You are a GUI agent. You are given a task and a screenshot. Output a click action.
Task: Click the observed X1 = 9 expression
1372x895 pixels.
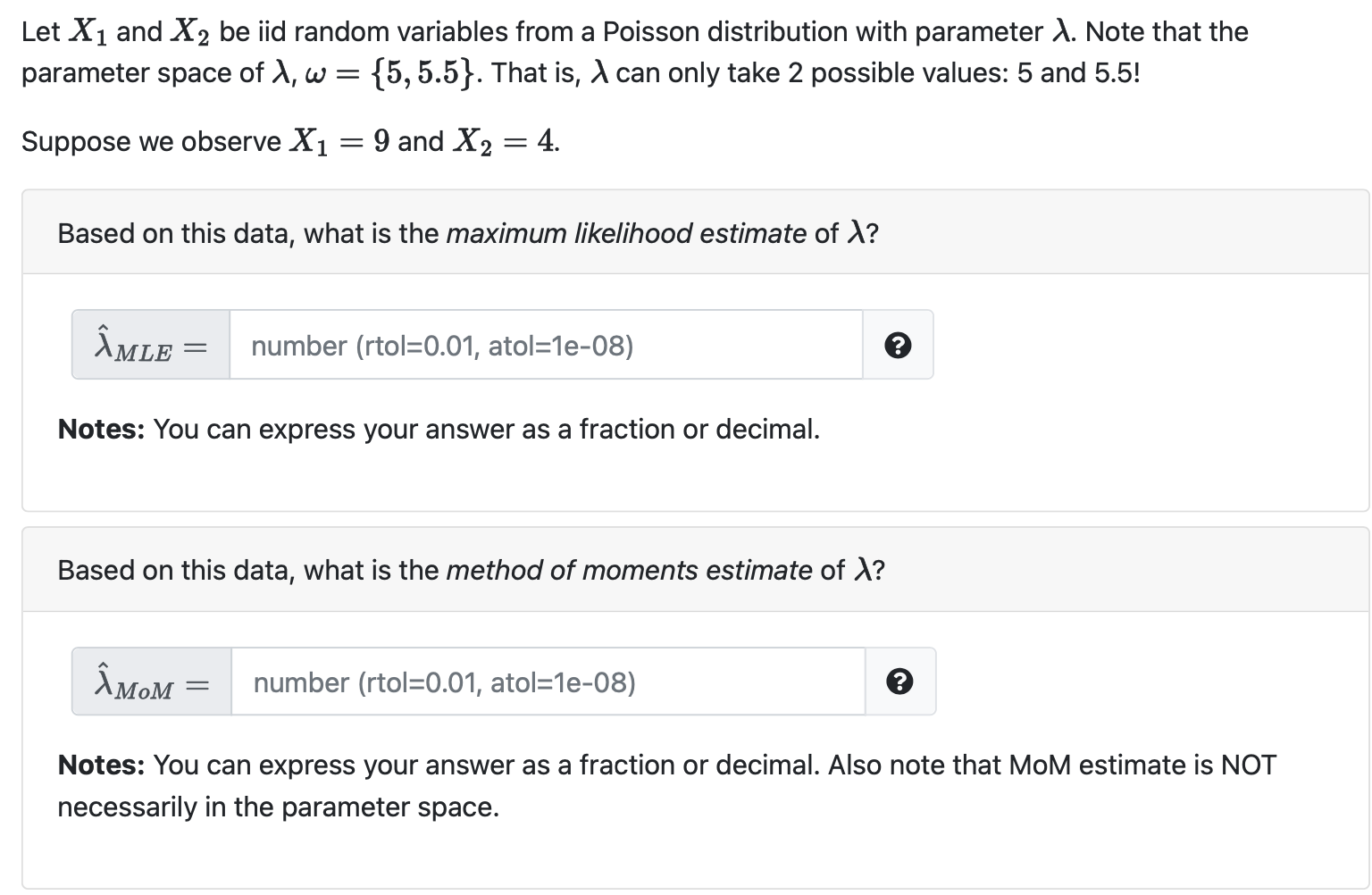[x=339, y=141]
